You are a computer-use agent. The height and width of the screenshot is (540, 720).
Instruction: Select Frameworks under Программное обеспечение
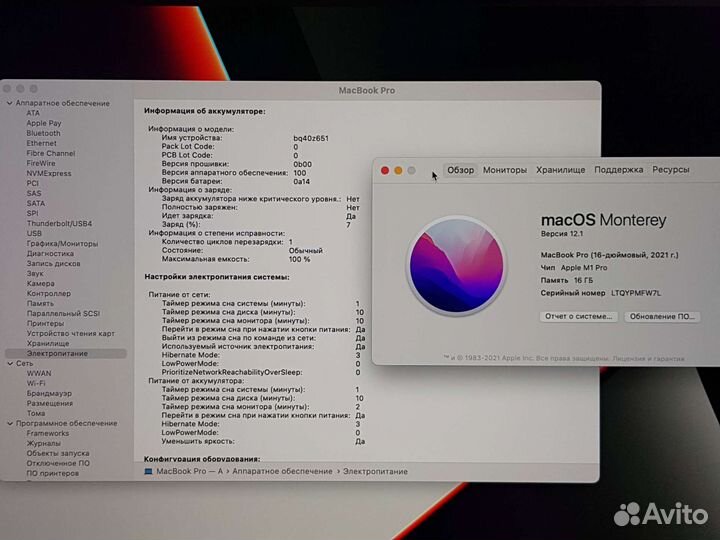click(x=48, y=433)
